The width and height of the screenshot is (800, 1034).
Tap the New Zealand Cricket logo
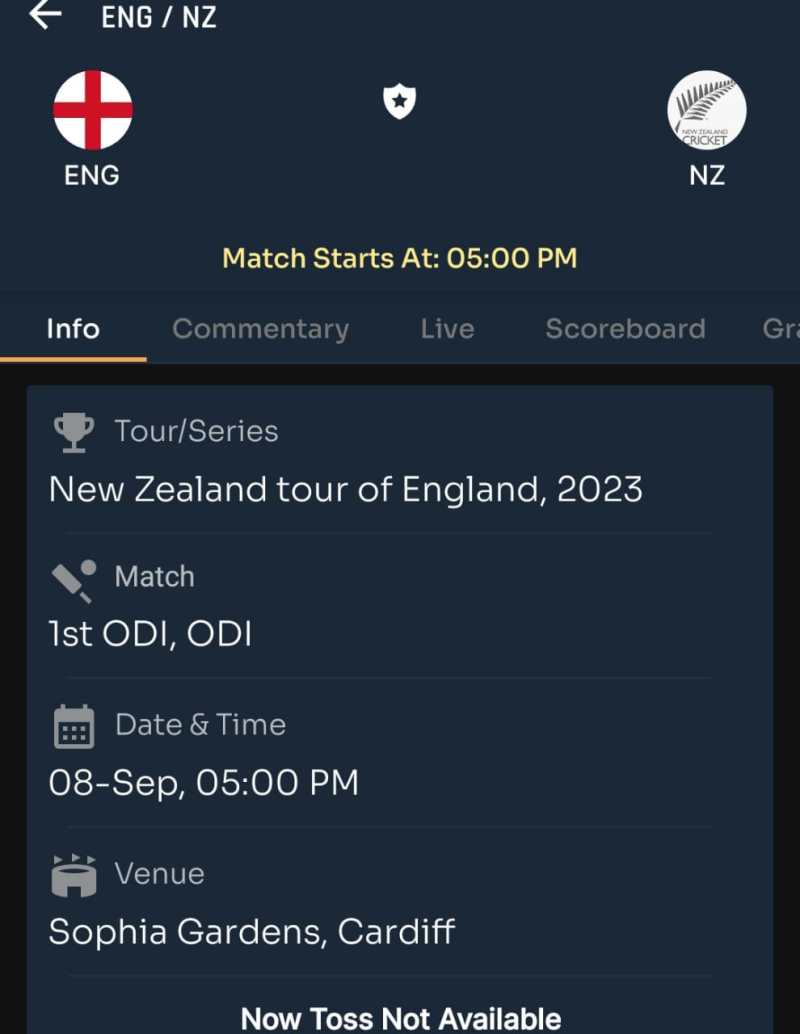click(706, 110)
